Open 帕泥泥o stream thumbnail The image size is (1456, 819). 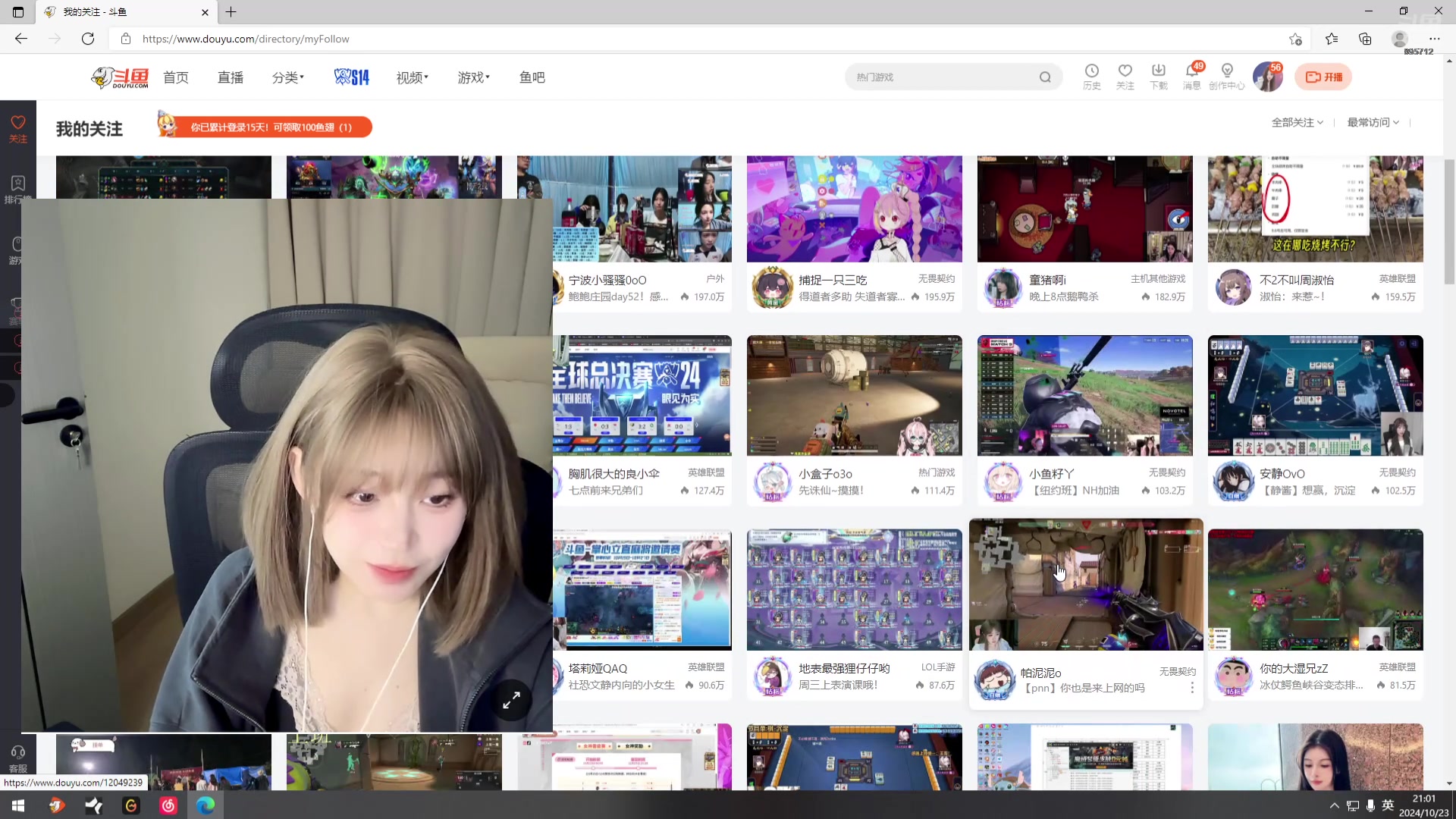[x=1086, y=584]
